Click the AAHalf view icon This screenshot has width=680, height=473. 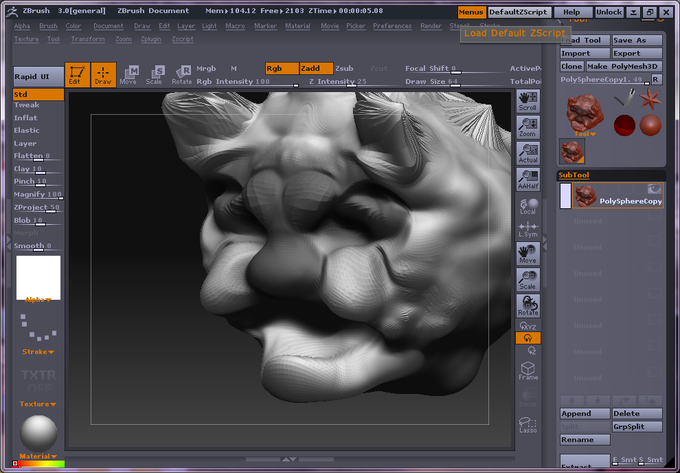[528, 179]
